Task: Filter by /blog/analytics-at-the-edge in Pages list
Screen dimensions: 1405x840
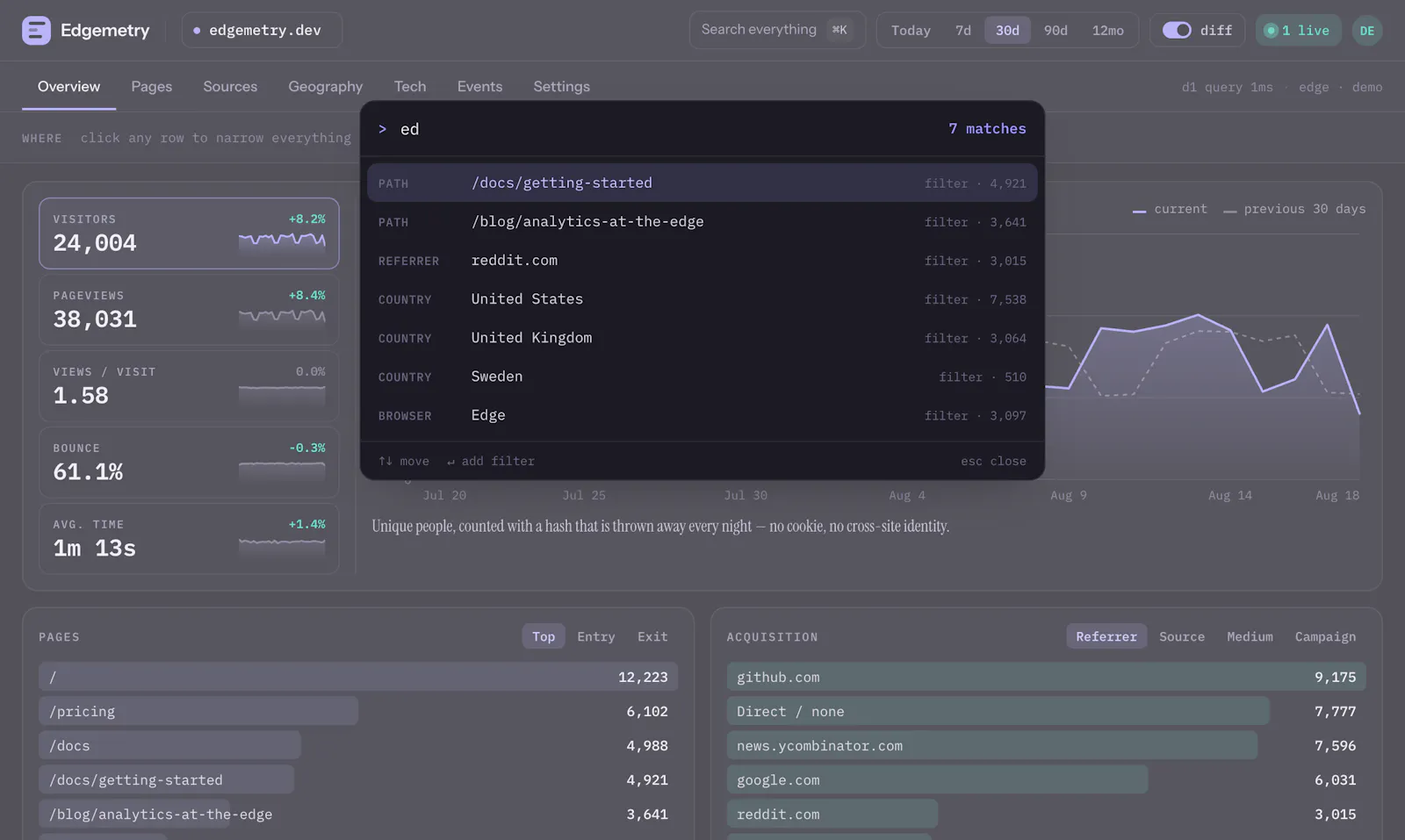Action: tap(358, 815)
